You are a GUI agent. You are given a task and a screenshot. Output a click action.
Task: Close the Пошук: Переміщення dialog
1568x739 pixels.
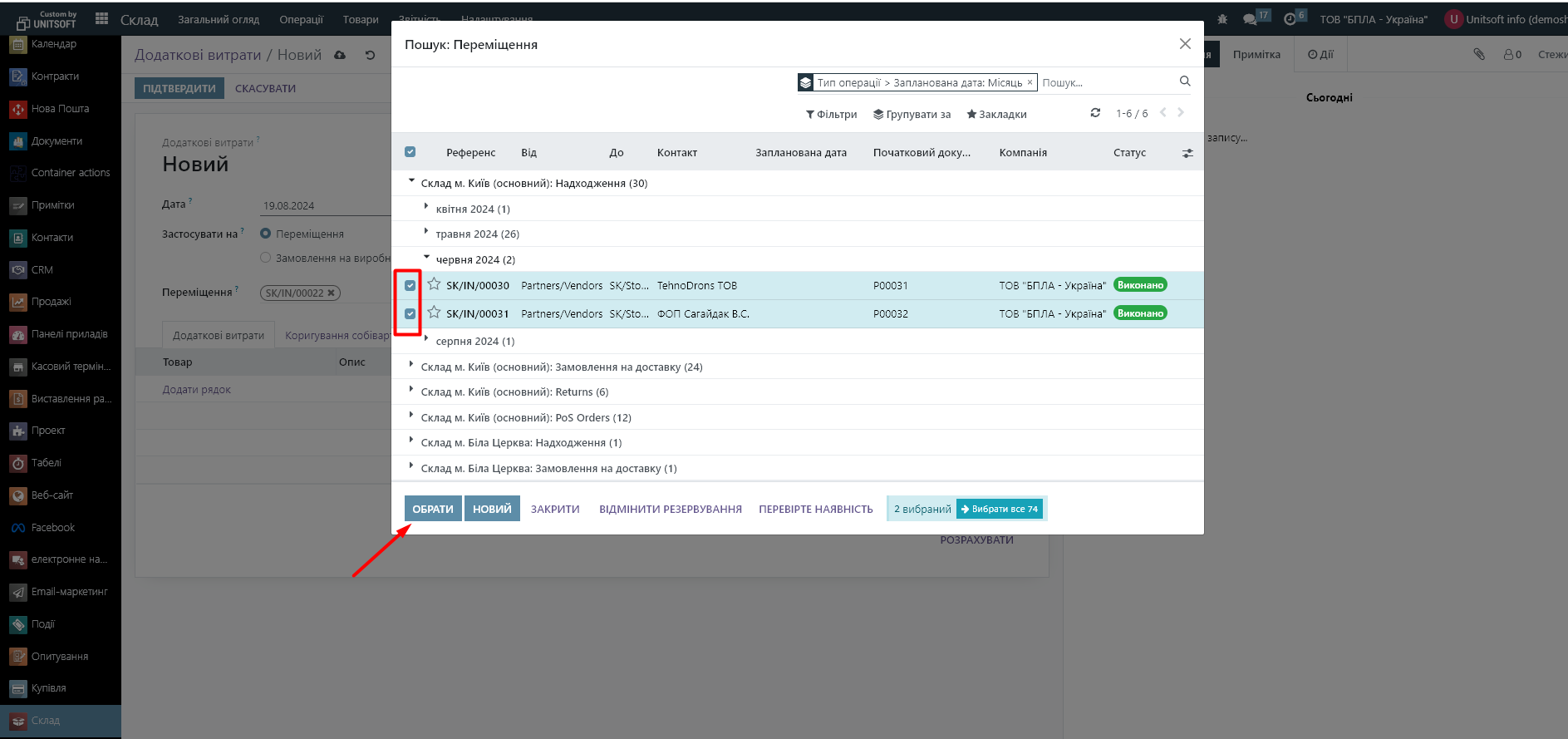click(1185, 44)
